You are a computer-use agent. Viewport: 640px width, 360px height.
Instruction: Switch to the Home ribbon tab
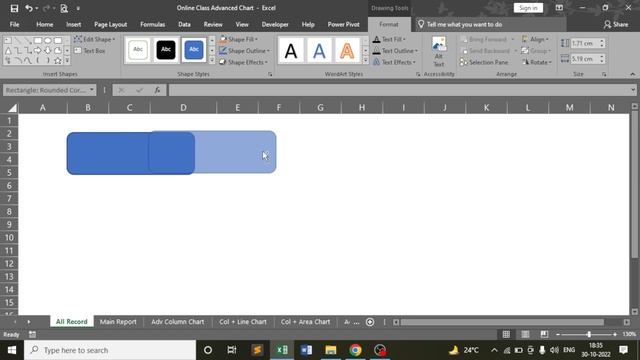(44, 24)
